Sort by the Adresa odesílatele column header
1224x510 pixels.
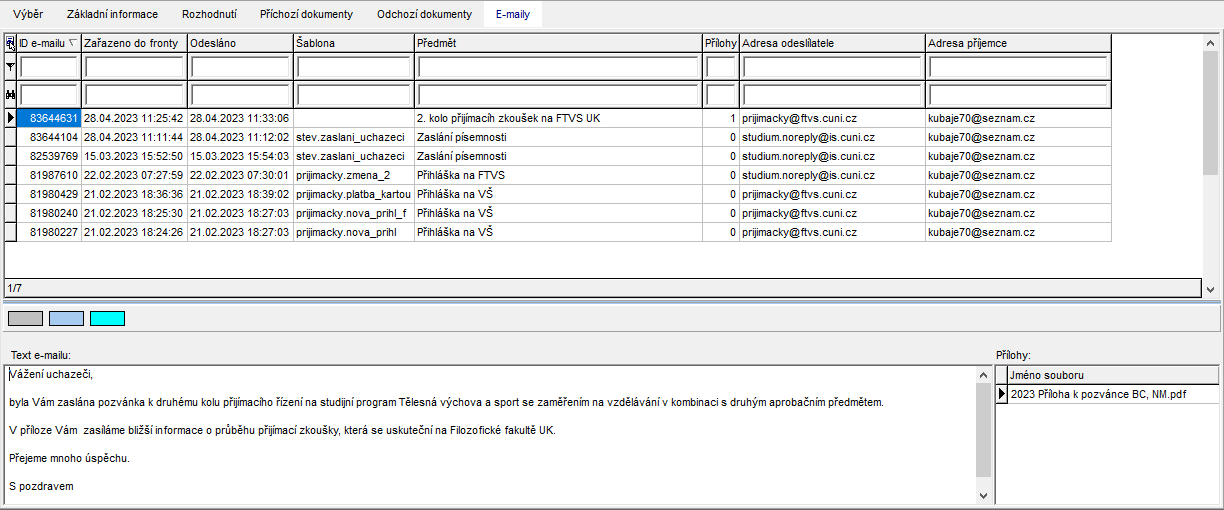click(x=832, y=43)
